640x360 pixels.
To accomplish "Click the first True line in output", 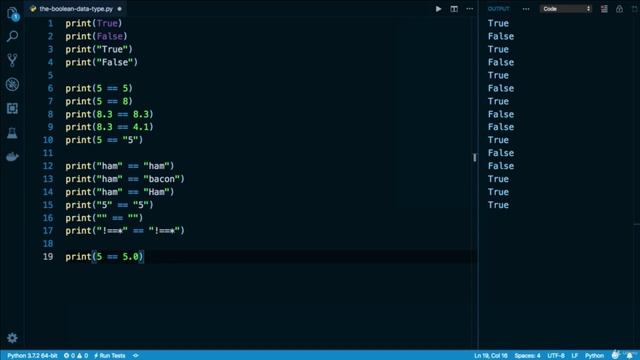I will [x=498, y=23].
